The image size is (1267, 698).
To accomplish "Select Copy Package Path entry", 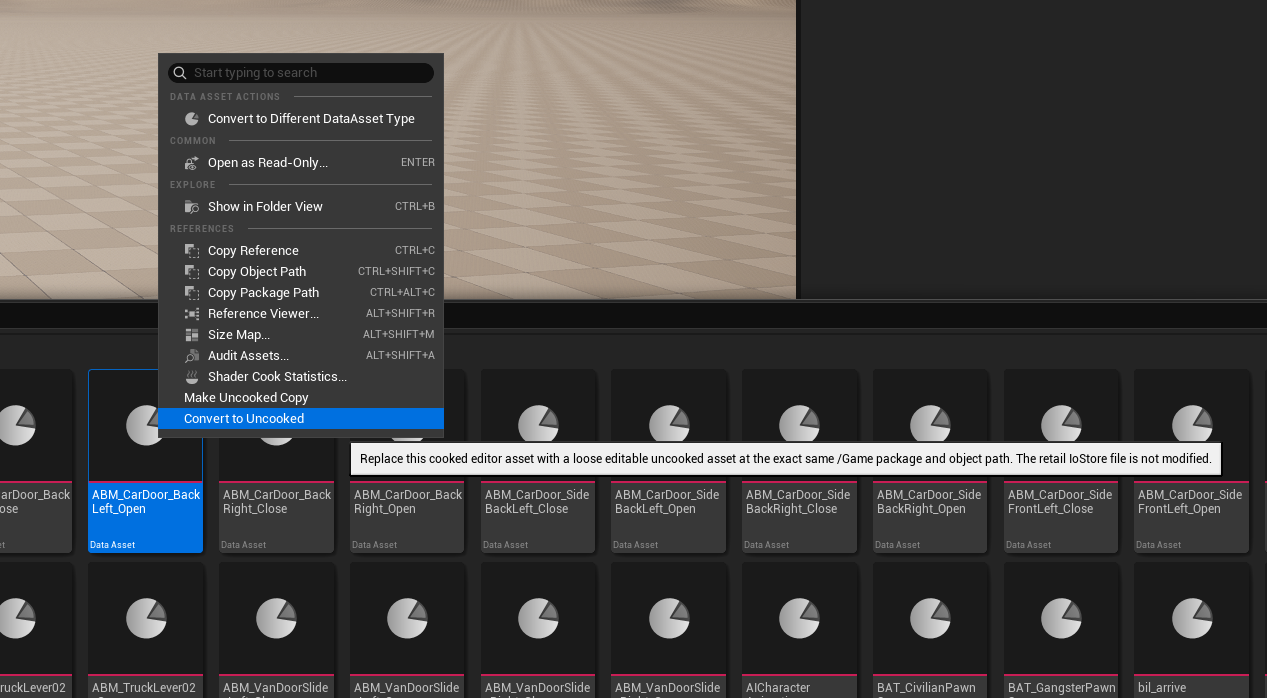I will coord(301,293).
